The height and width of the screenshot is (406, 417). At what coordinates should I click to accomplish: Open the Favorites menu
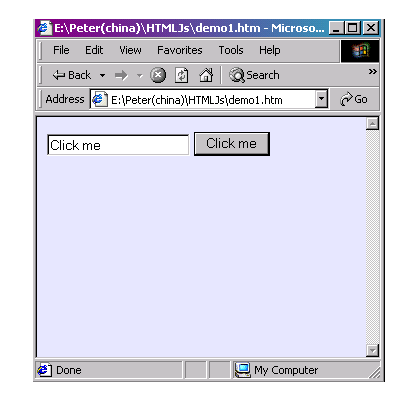(180, 50)
